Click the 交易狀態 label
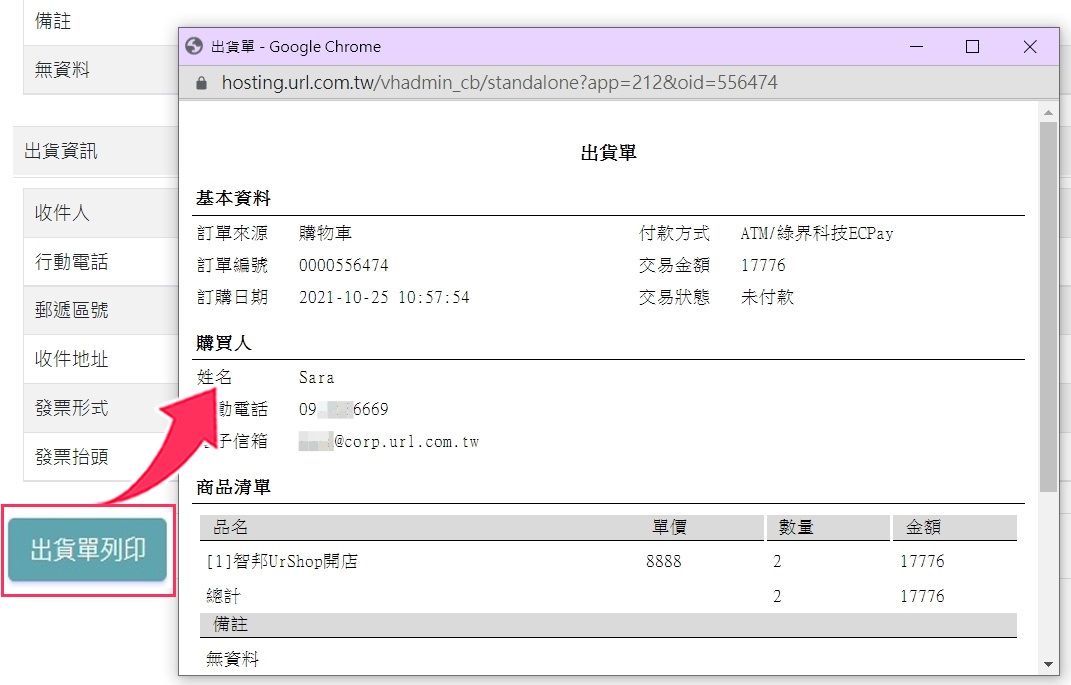 tap(674, 297)
